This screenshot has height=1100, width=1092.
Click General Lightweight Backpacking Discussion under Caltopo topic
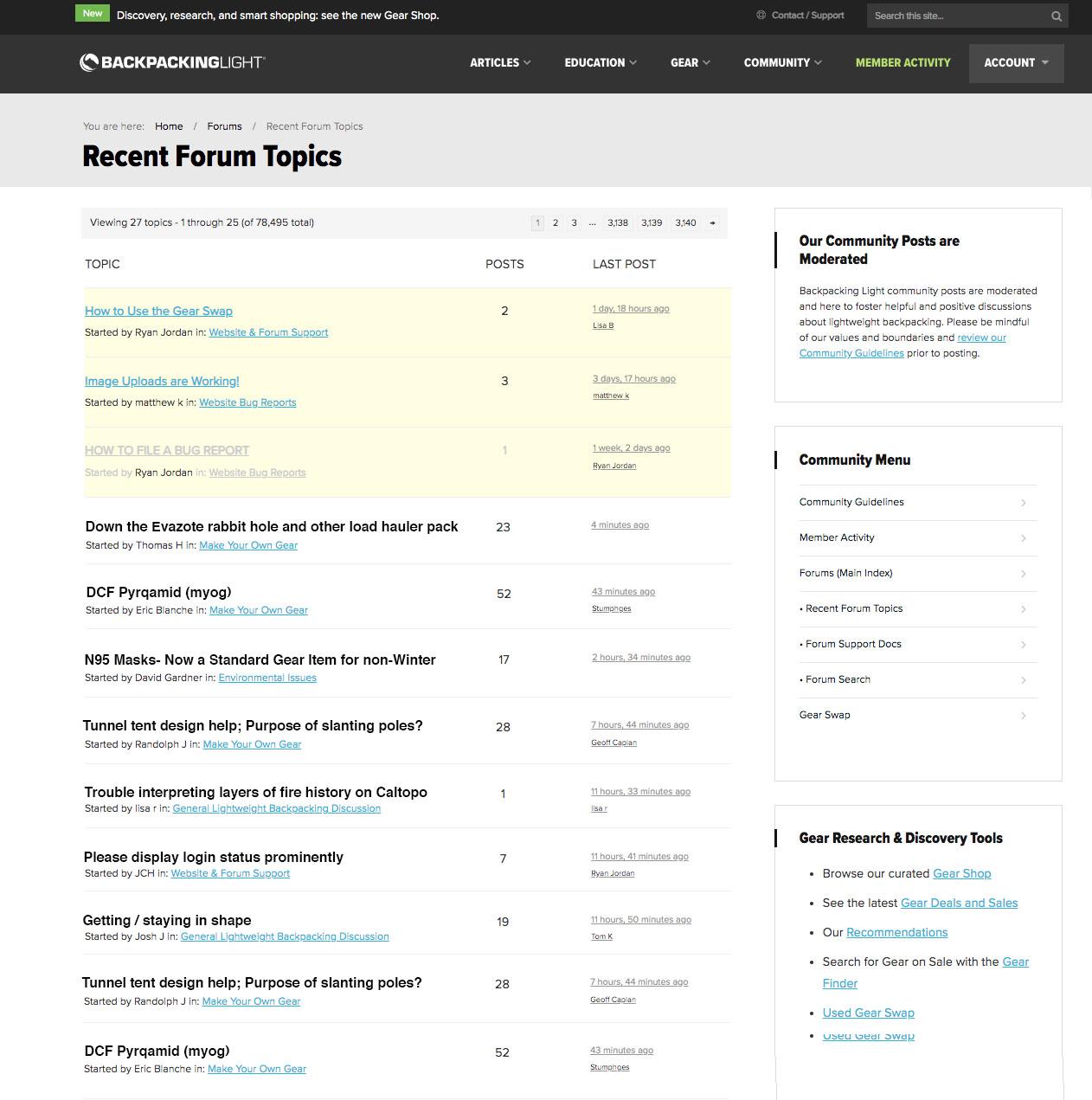(x=277, y=808)
